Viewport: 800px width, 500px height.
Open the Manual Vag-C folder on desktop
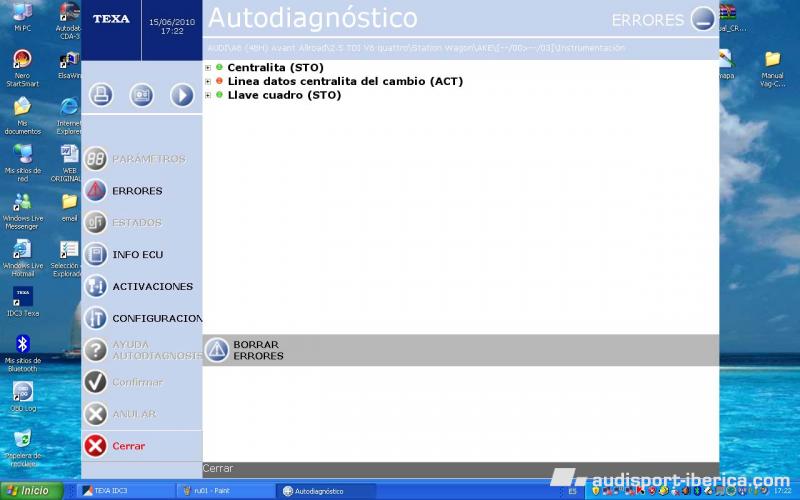[x=772, y=69]
